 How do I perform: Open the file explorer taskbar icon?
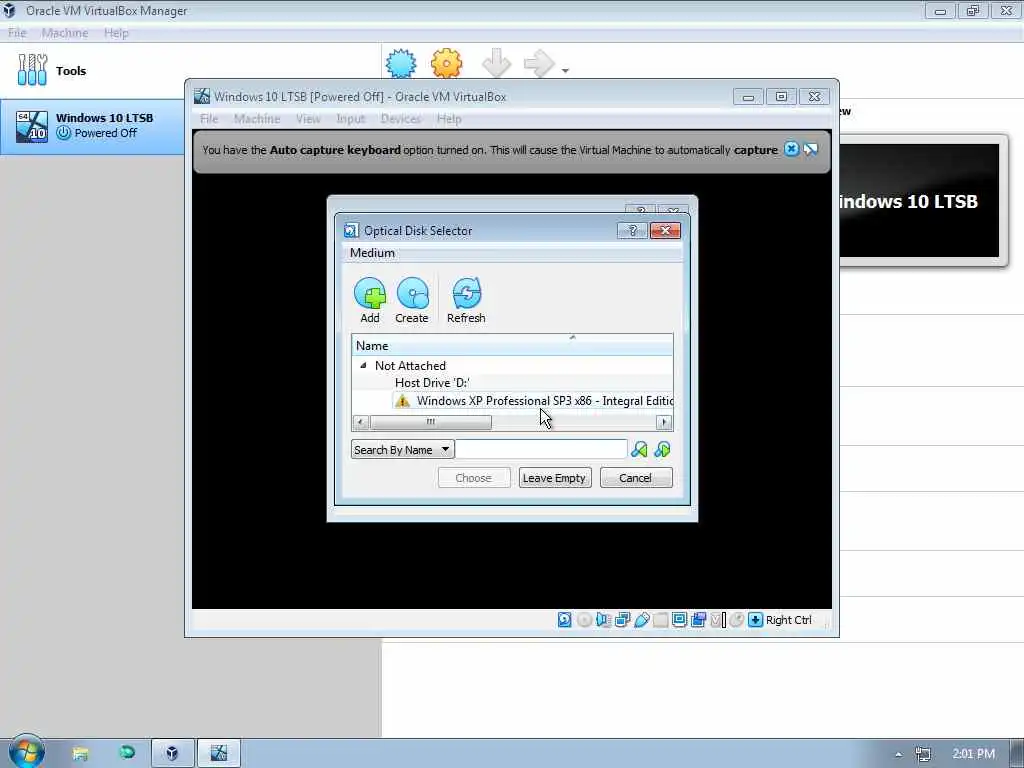80,754
